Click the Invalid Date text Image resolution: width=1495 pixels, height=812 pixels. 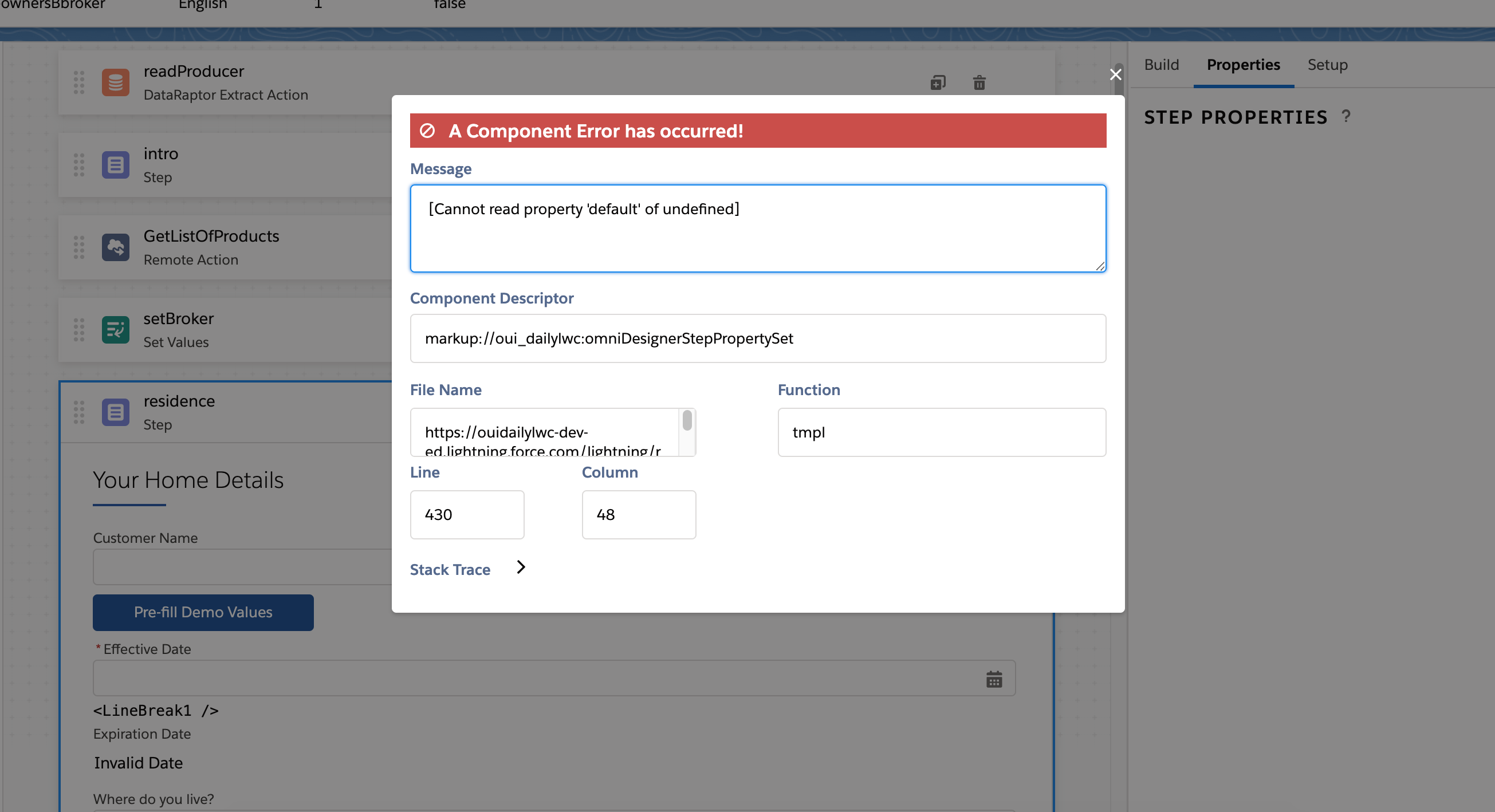(x=138, y=763)
